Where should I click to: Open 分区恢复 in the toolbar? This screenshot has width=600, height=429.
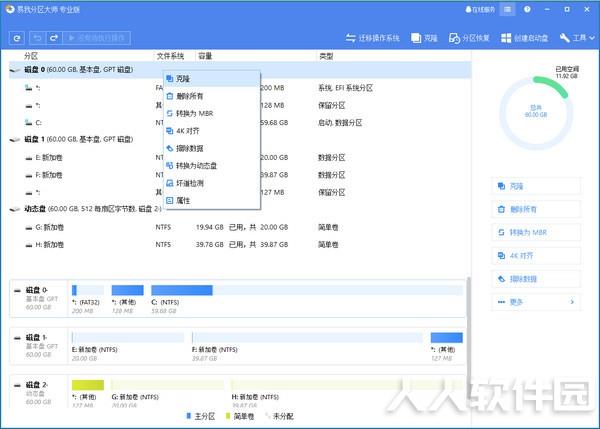tap(469, 38)
